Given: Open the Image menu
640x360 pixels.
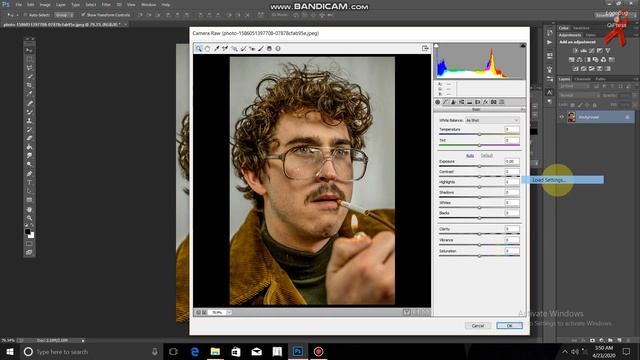Looking at the screenshot, I should coord(45,4).
